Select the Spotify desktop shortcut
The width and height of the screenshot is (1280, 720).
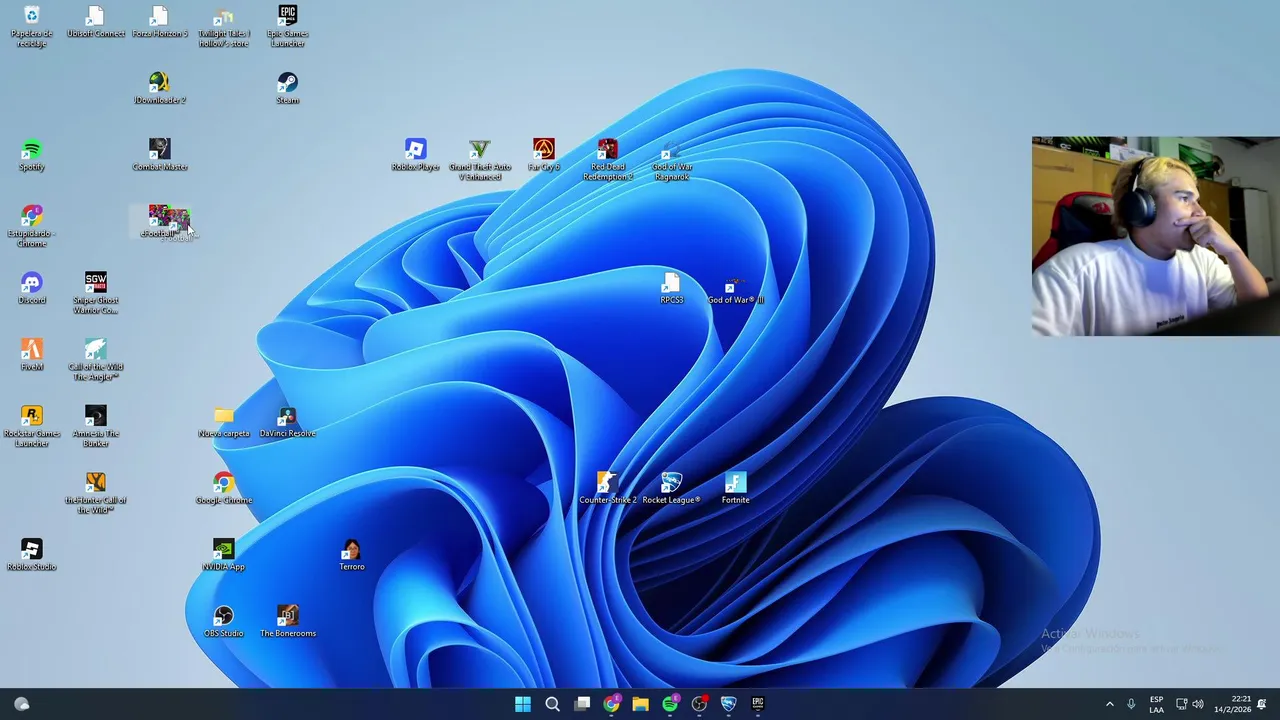[x=31, y=155]
